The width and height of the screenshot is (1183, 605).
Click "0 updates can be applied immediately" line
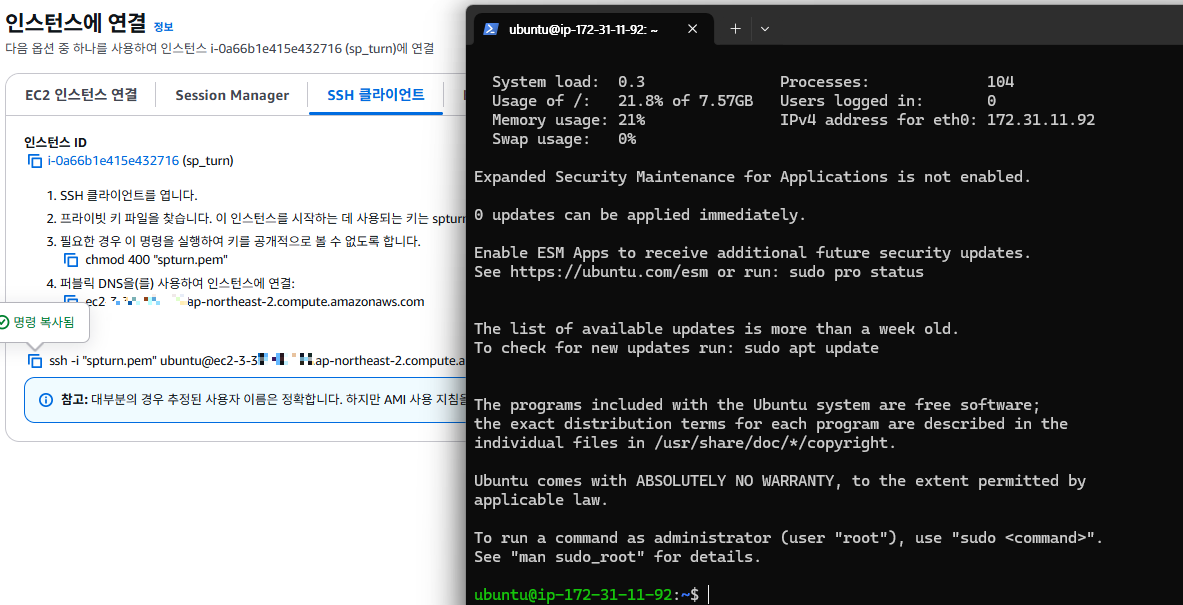pyautogui.click(x=640, y=215)
